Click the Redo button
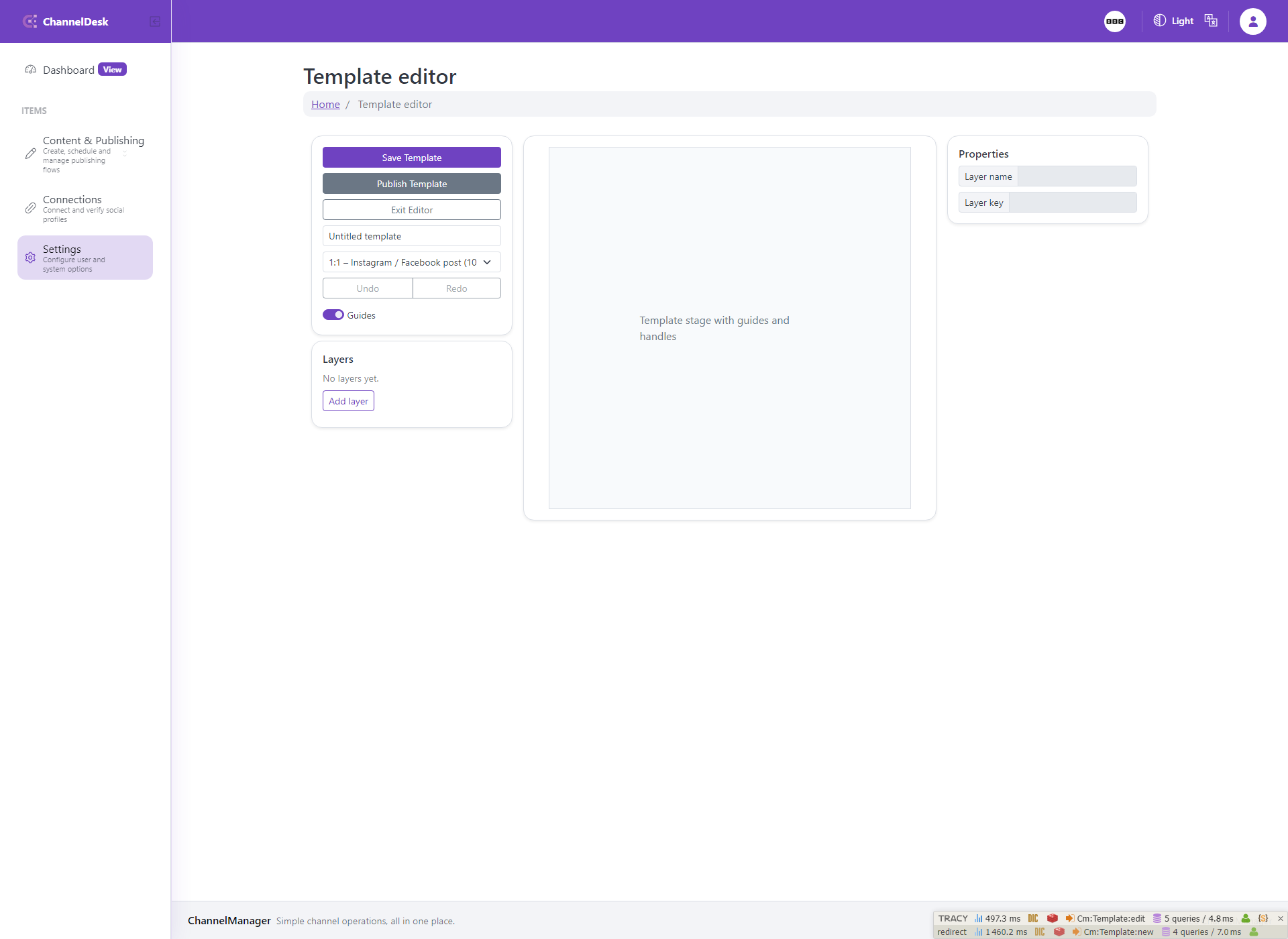 (457, 288)
